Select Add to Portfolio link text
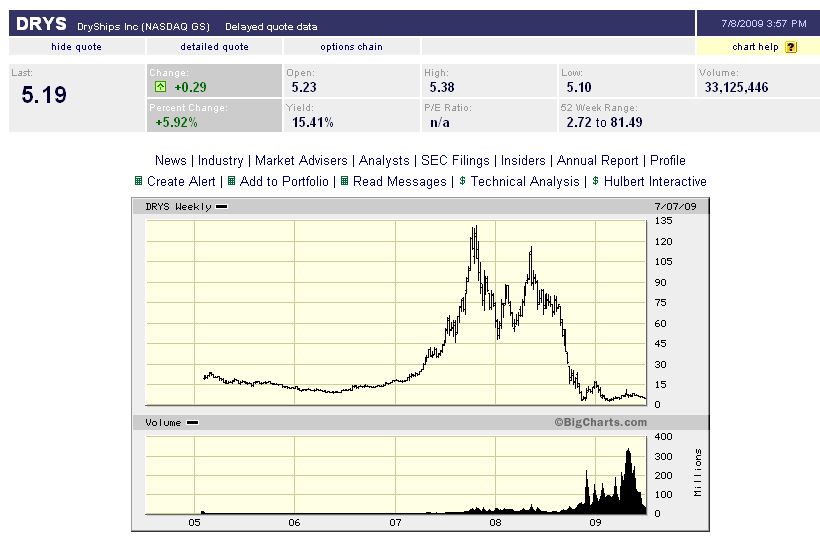The height and width of the screenshot is (547, 820). click(284, 181)
